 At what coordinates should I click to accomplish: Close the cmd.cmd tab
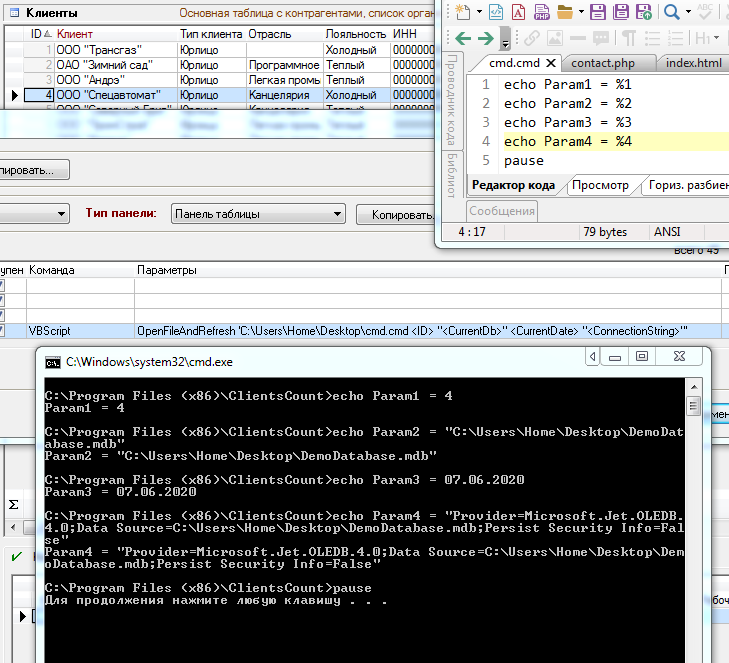coord(552,63)
